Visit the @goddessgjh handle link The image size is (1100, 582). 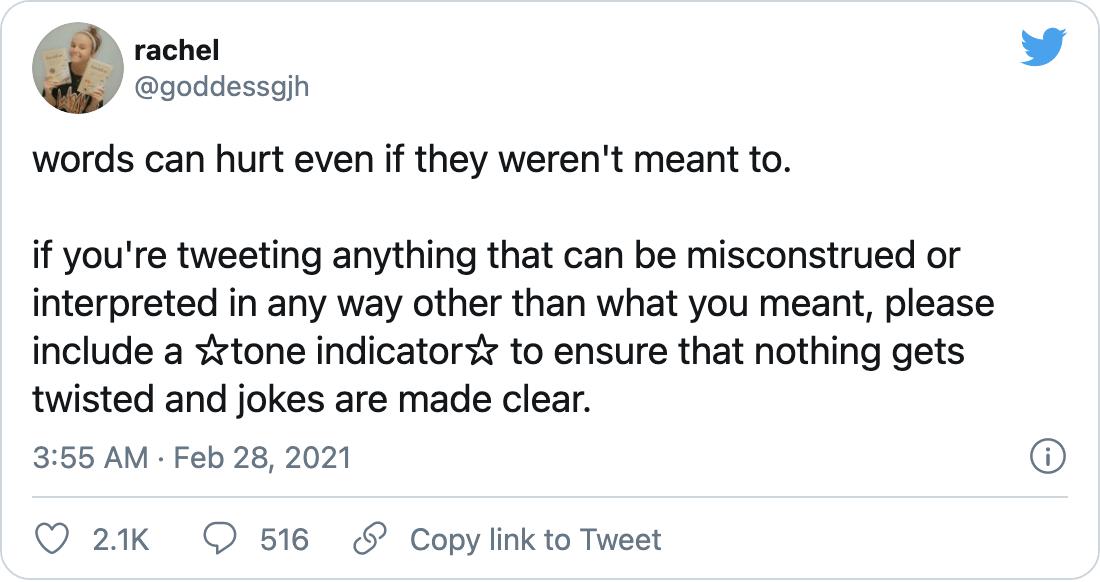click(x=221, y=88)
